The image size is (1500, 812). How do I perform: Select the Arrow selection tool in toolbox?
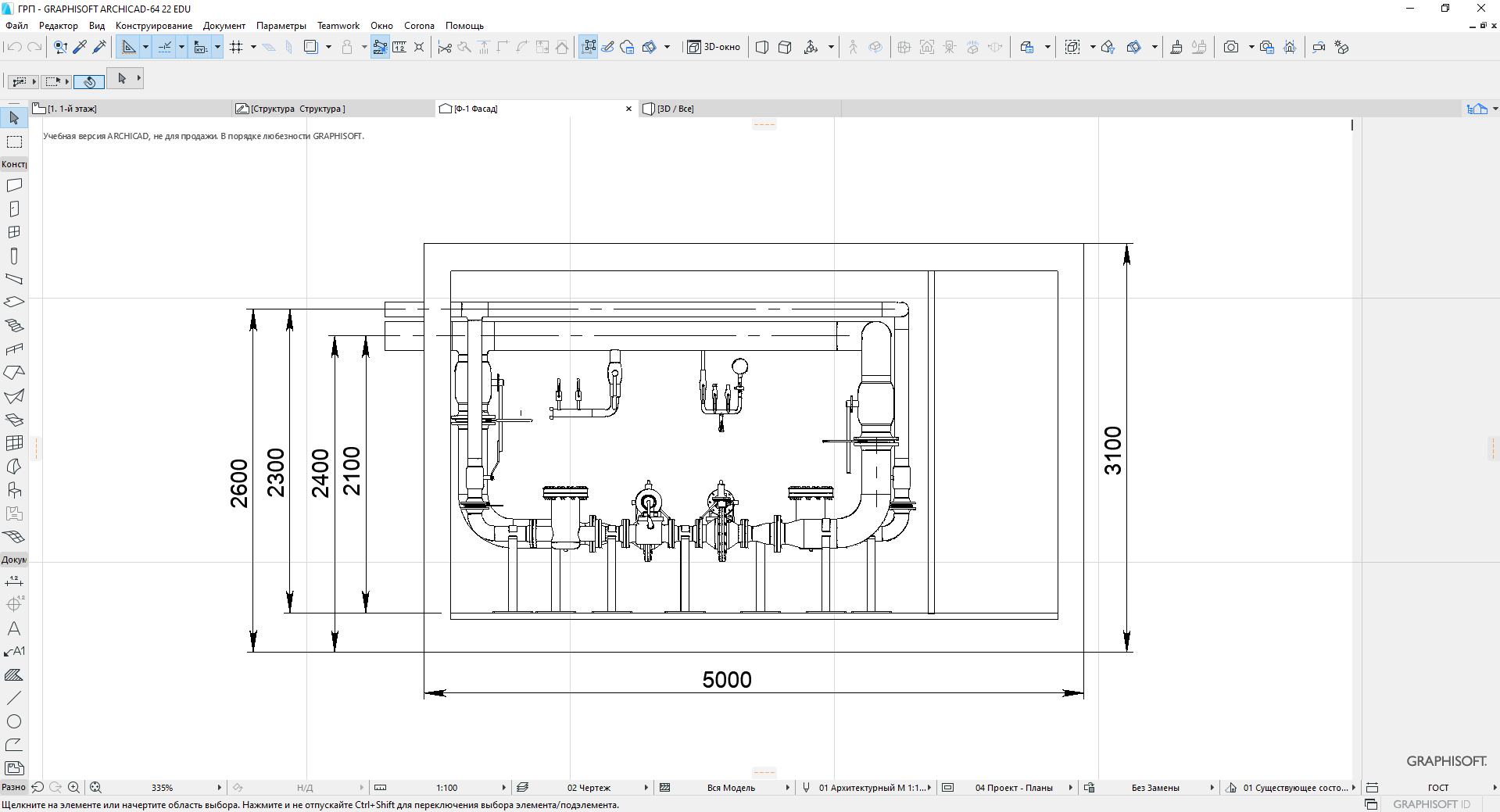[14, 118]
